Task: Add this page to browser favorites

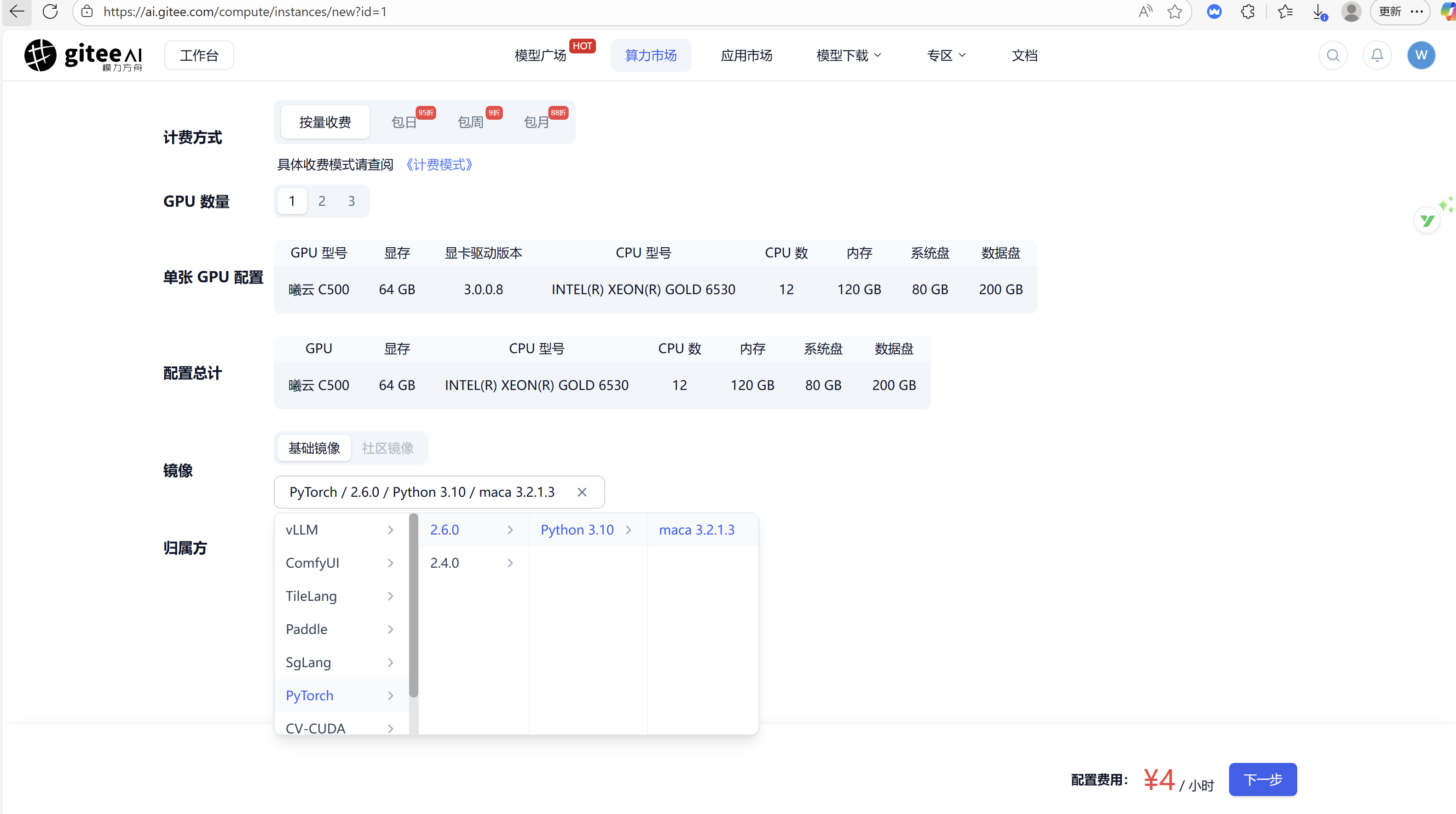Action: (x=1175, y=12)
